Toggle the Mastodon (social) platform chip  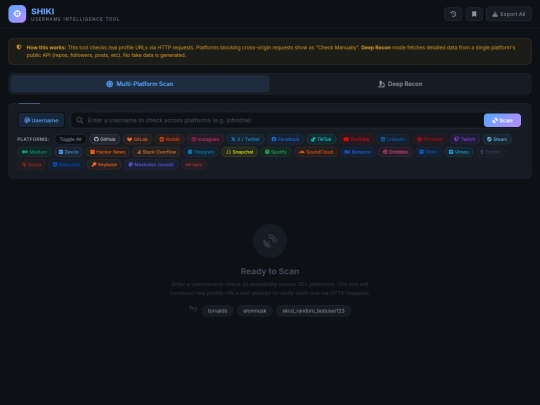pos(151,165)
